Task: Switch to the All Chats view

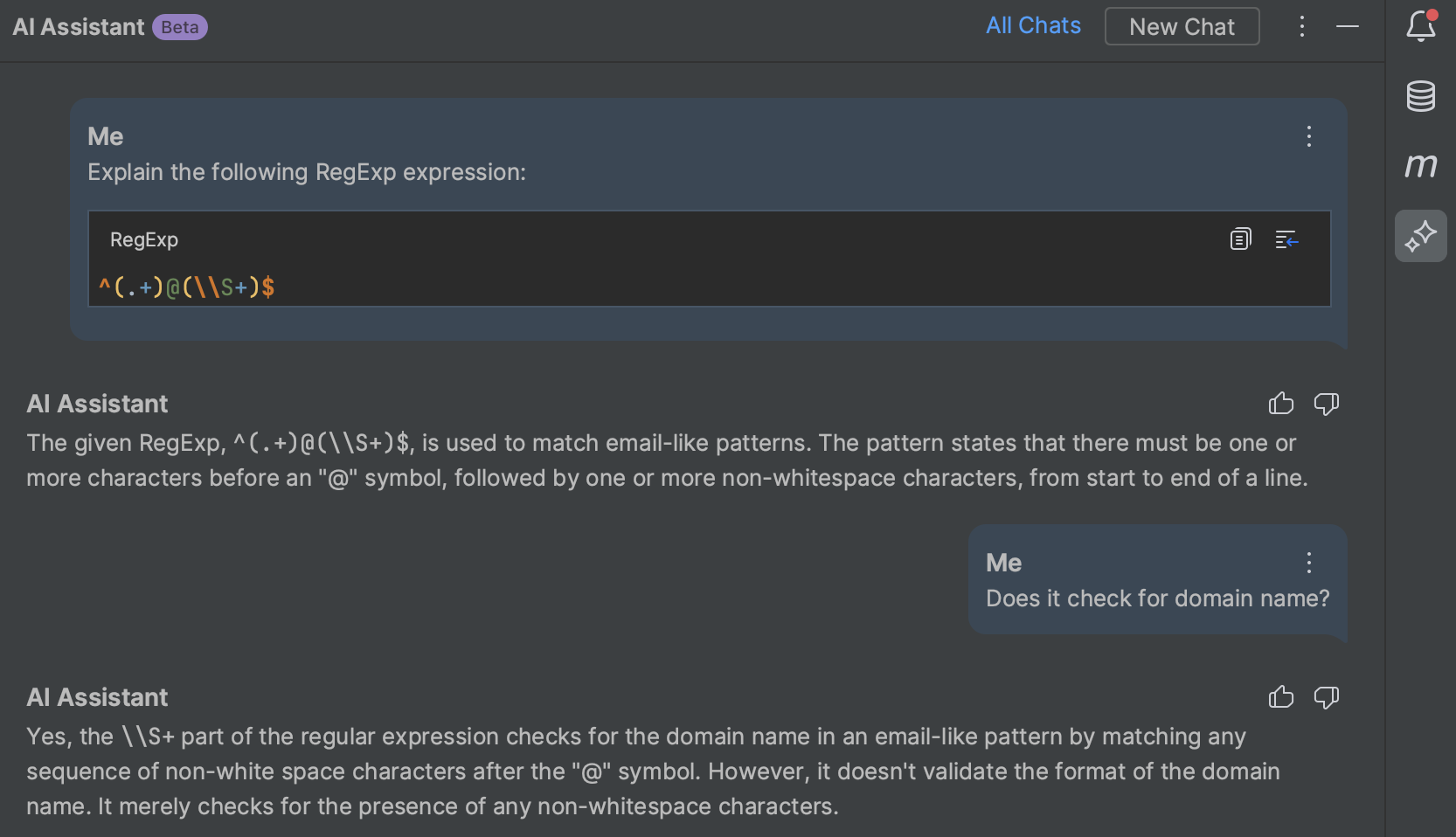Action: pos(1033,25)
